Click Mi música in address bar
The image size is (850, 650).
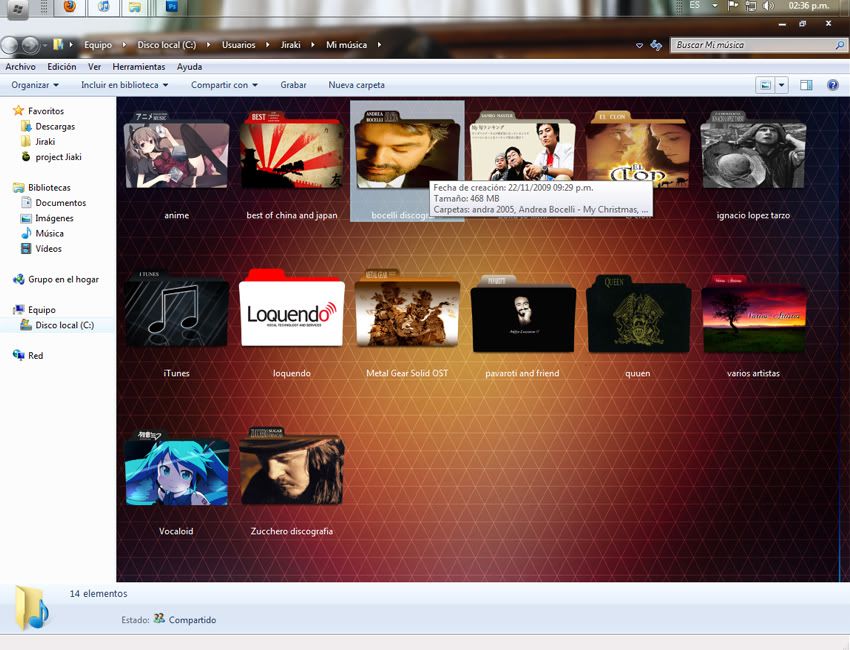[x=346, y=45]
